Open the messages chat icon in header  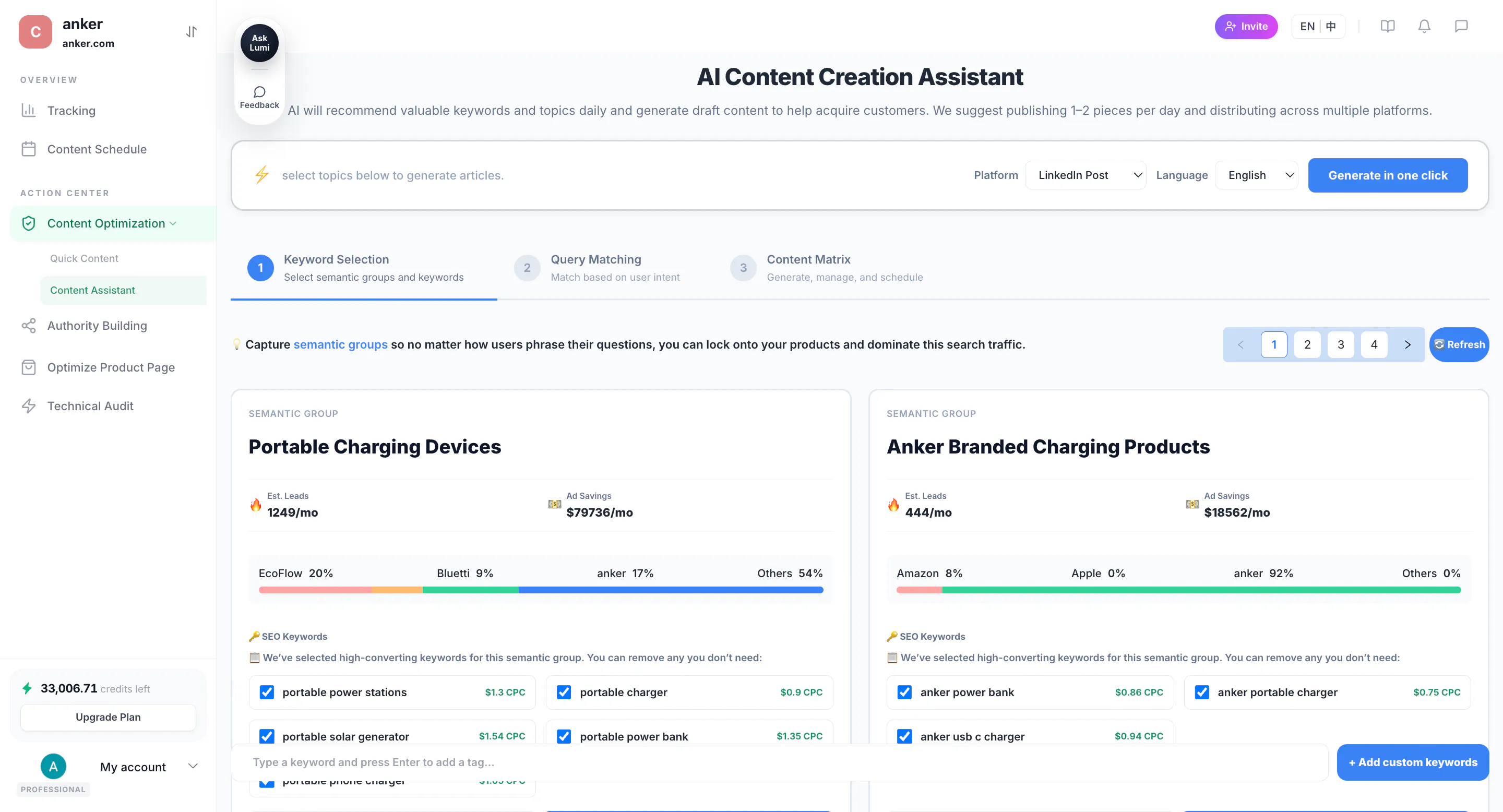[1460, 26]
